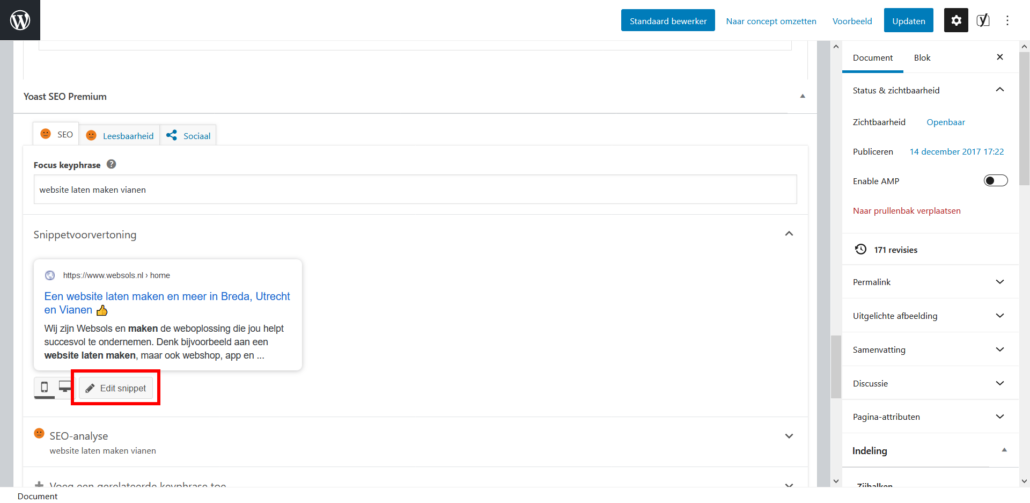1030x503 pixels.
Task: Switch to the SEO tab
Action: pos(56,134)
